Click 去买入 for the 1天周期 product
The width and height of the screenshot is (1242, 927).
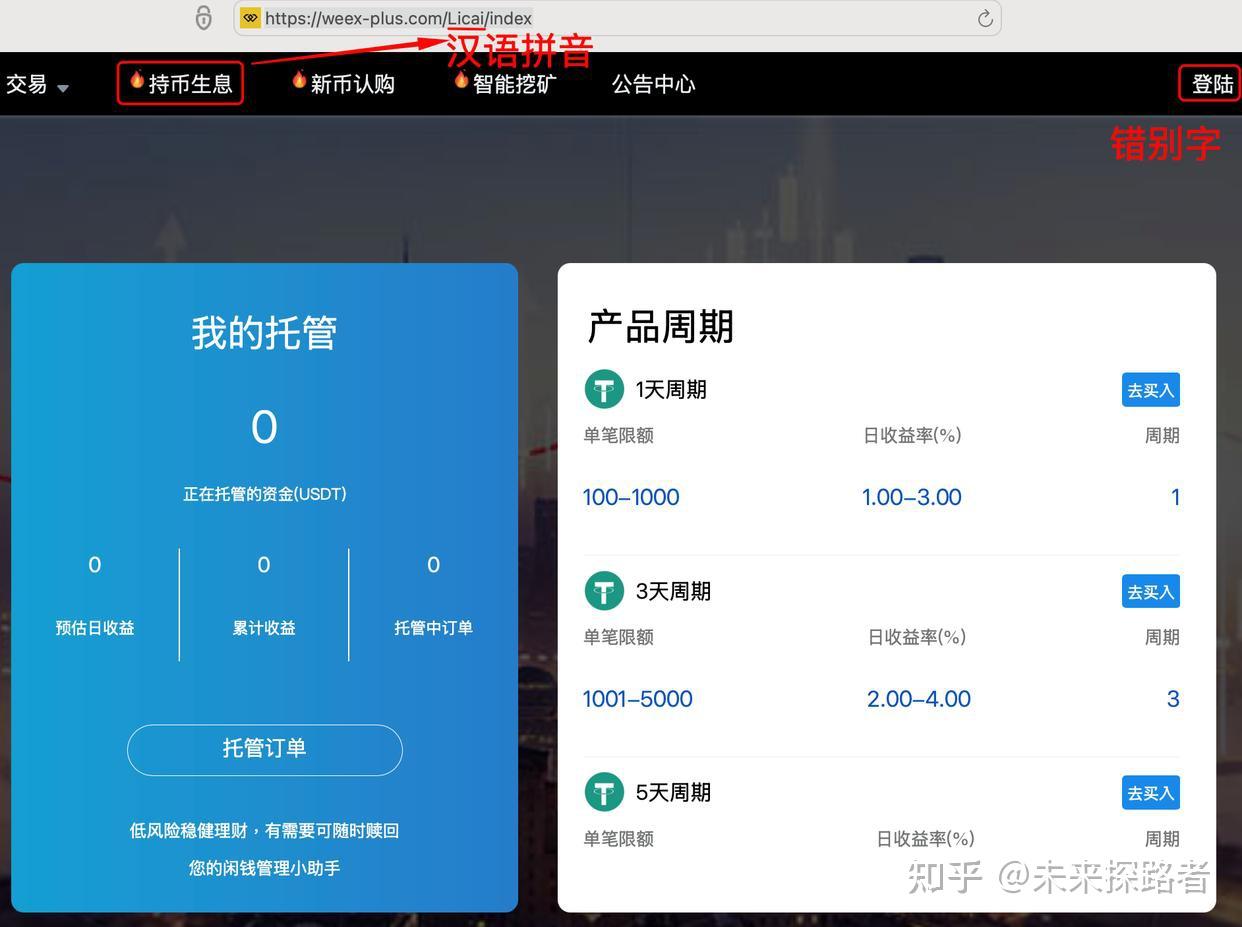1150,389
